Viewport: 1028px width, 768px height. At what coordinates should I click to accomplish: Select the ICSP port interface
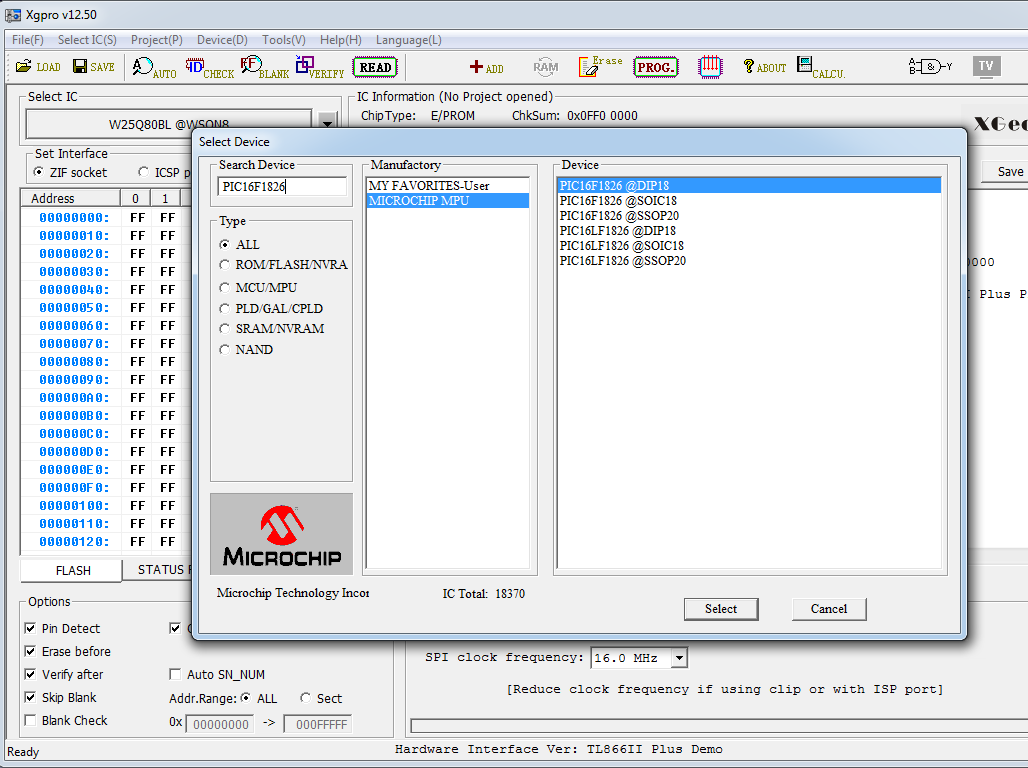coord(144,172)
